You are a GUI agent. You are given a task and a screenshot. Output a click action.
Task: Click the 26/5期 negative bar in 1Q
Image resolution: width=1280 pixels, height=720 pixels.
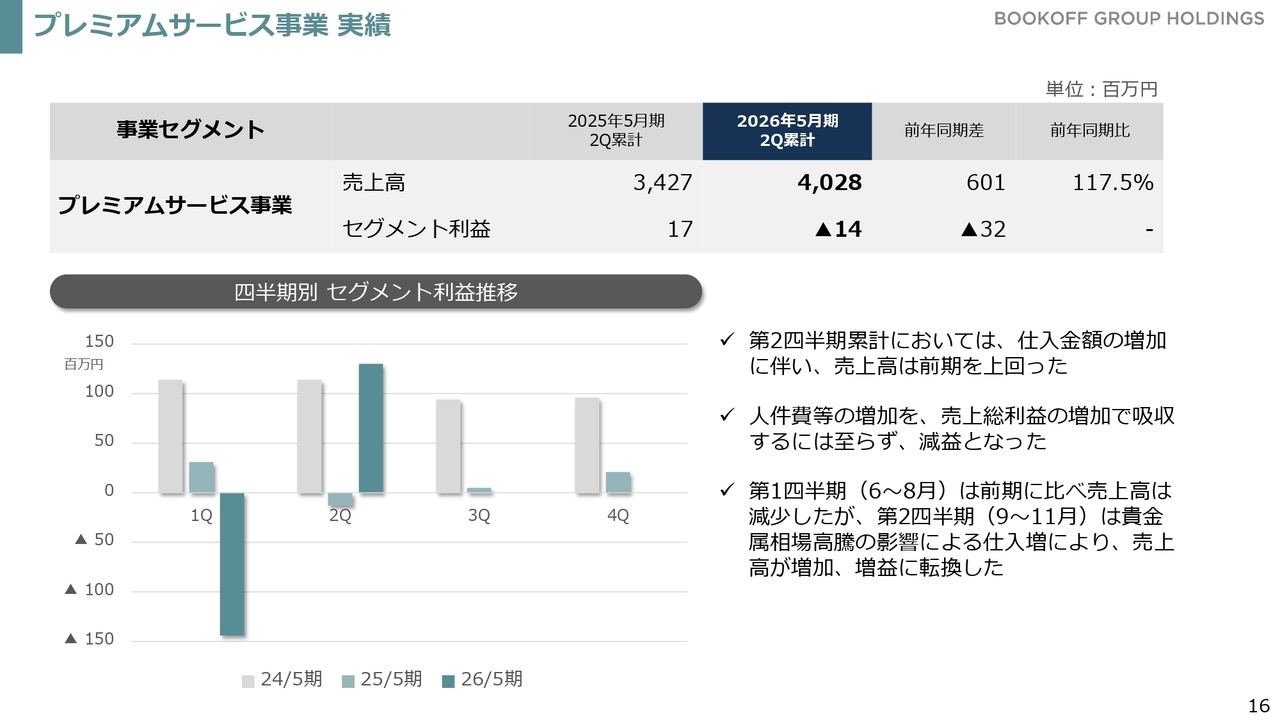(232, 564)
